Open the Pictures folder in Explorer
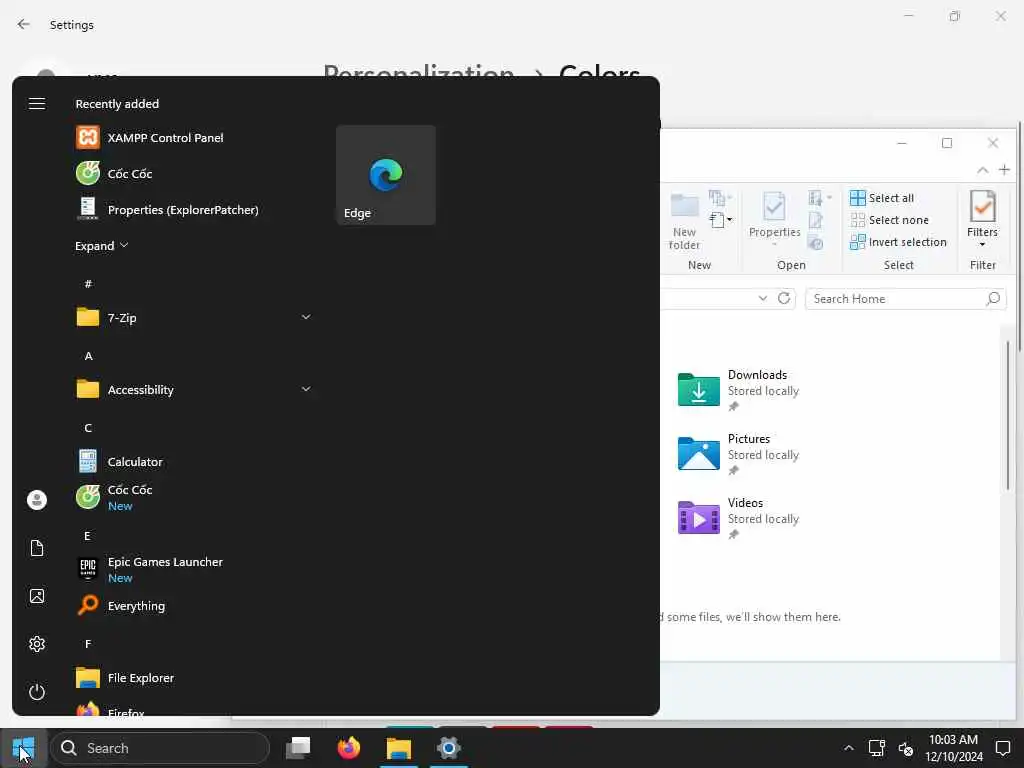 [x=738, y=454]
